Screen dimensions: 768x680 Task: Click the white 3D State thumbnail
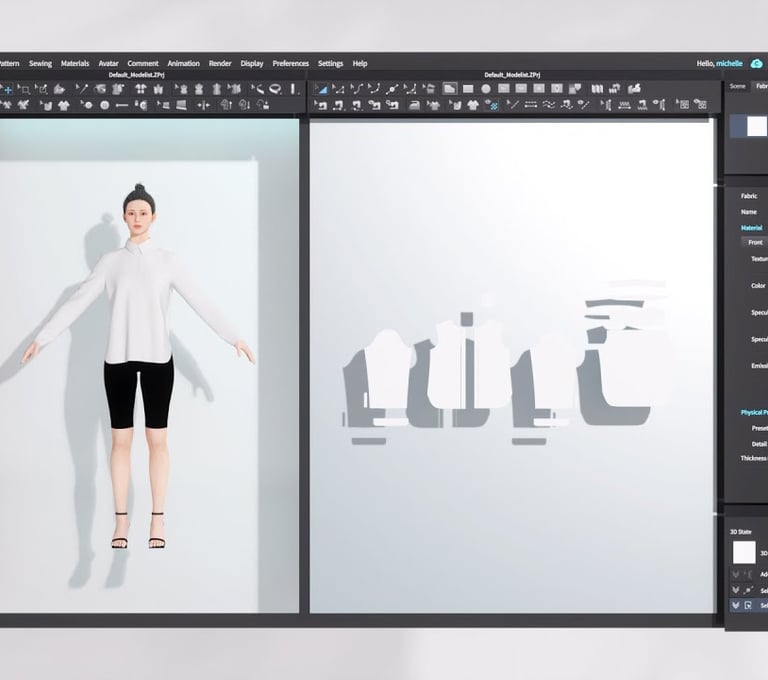click(744, 552)
